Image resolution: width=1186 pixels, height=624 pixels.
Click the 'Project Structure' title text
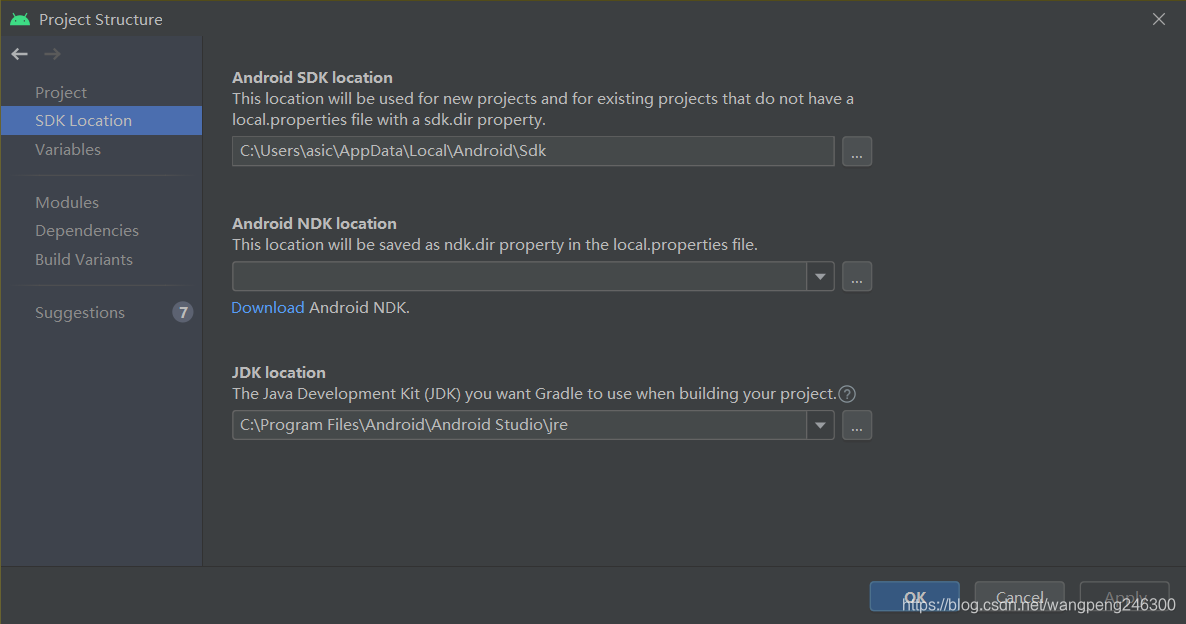tap(101, 20)
